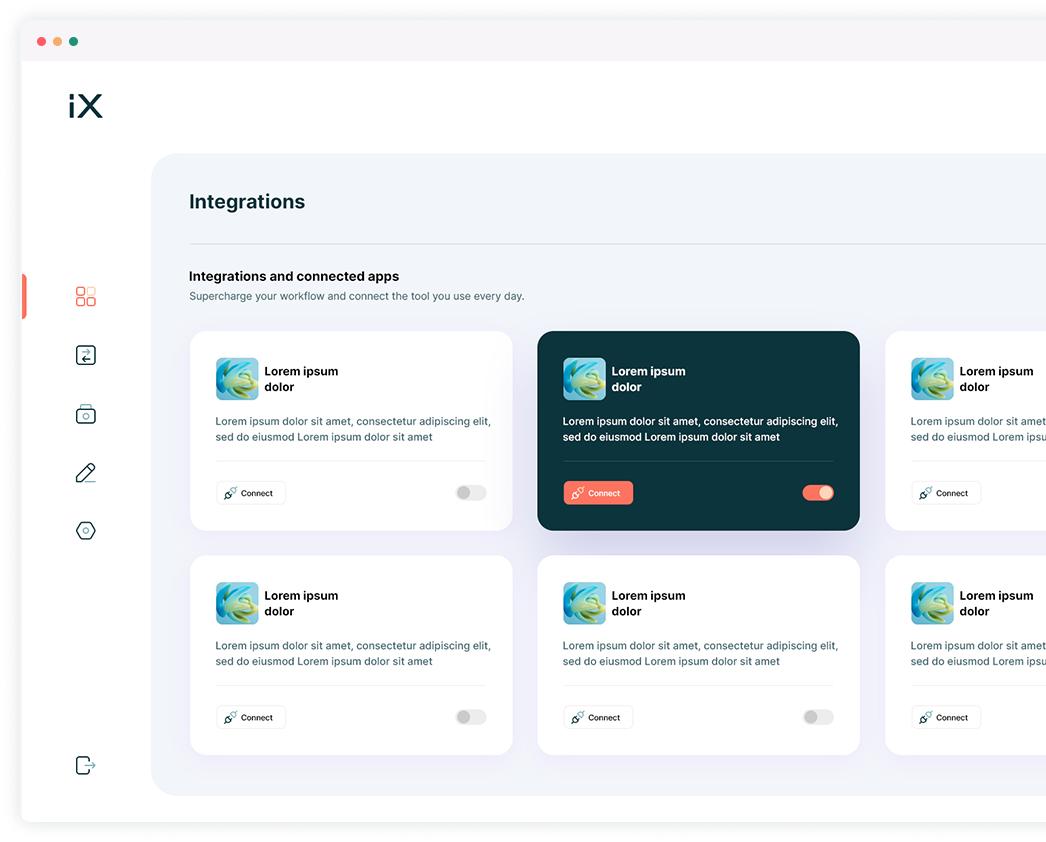Screen dimensions: 1046x842
Task: Open the transfer arrows icon in sidebar
Action: (85, 355)
